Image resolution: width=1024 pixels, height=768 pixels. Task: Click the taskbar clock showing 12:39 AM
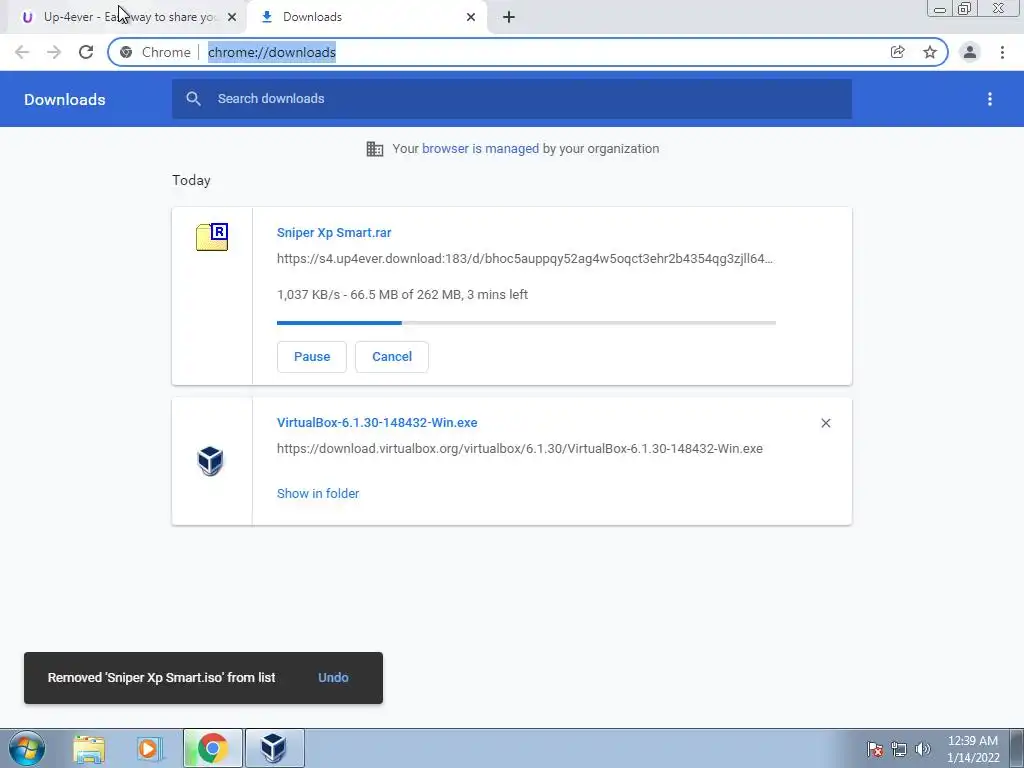(973, 749)
